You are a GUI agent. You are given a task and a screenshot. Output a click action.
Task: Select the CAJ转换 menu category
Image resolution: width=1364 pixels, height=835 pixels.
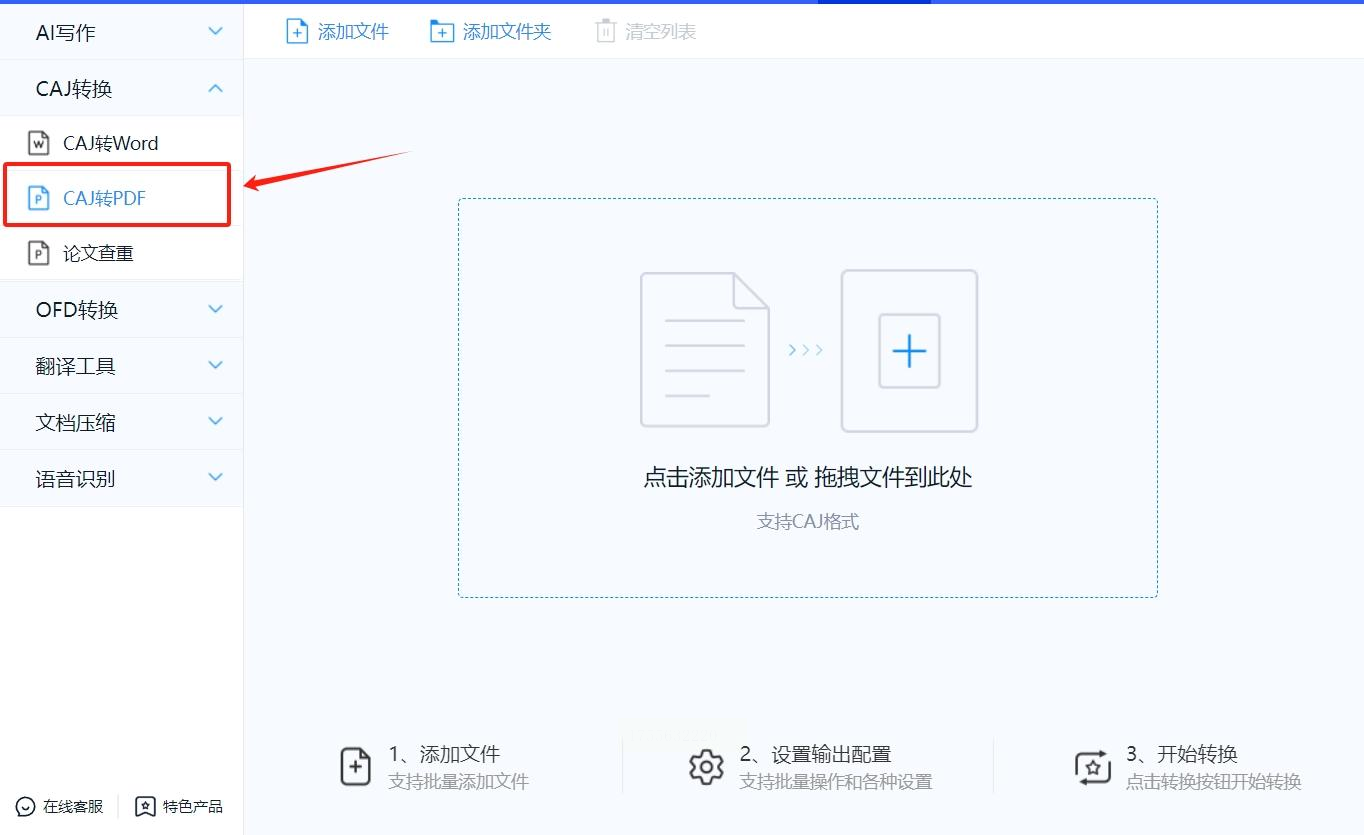click(121, 88)
